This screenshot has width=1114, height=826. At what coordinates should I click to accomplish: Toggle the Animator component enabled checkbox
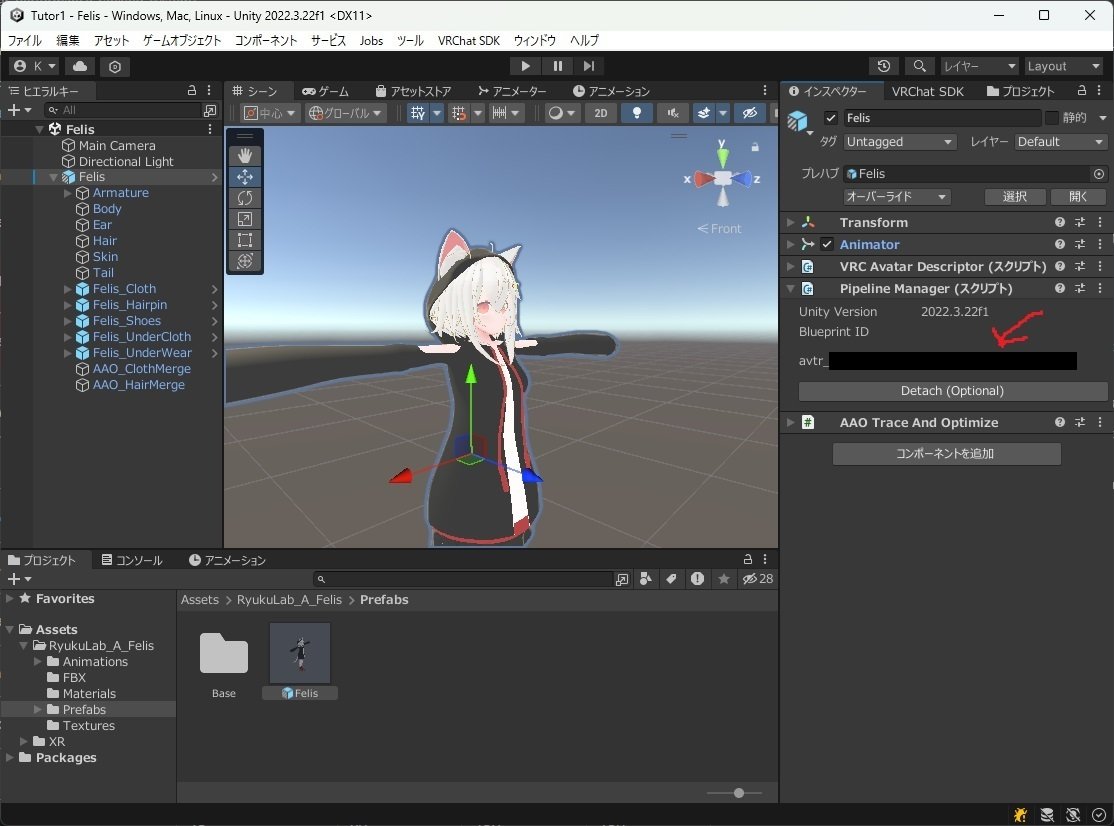pos(826,244)
